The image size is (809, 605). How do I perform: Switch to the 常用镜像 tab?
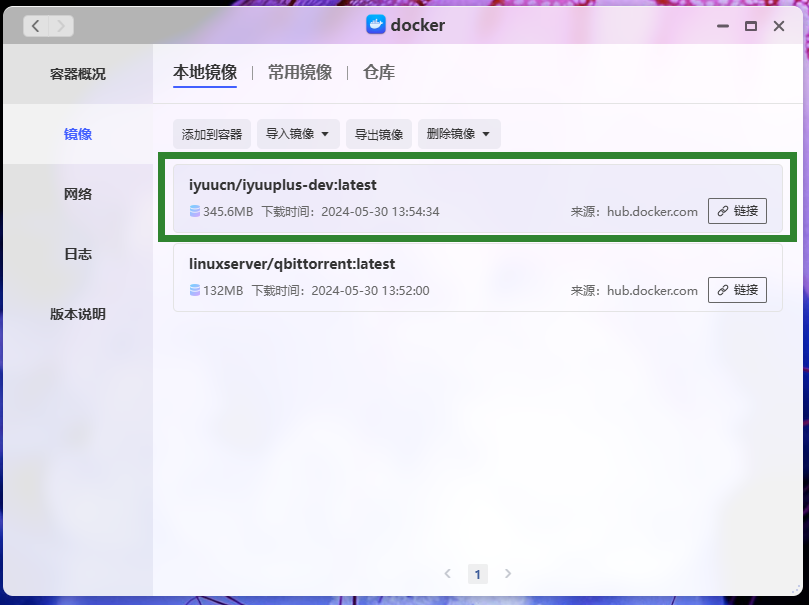(300, 72)
